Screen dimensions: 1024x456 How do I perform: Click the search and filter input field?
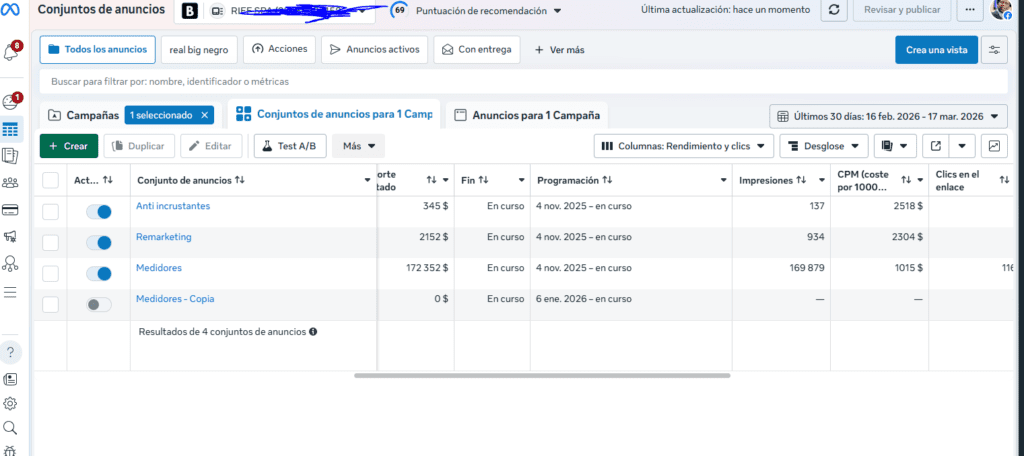[523, 82]
